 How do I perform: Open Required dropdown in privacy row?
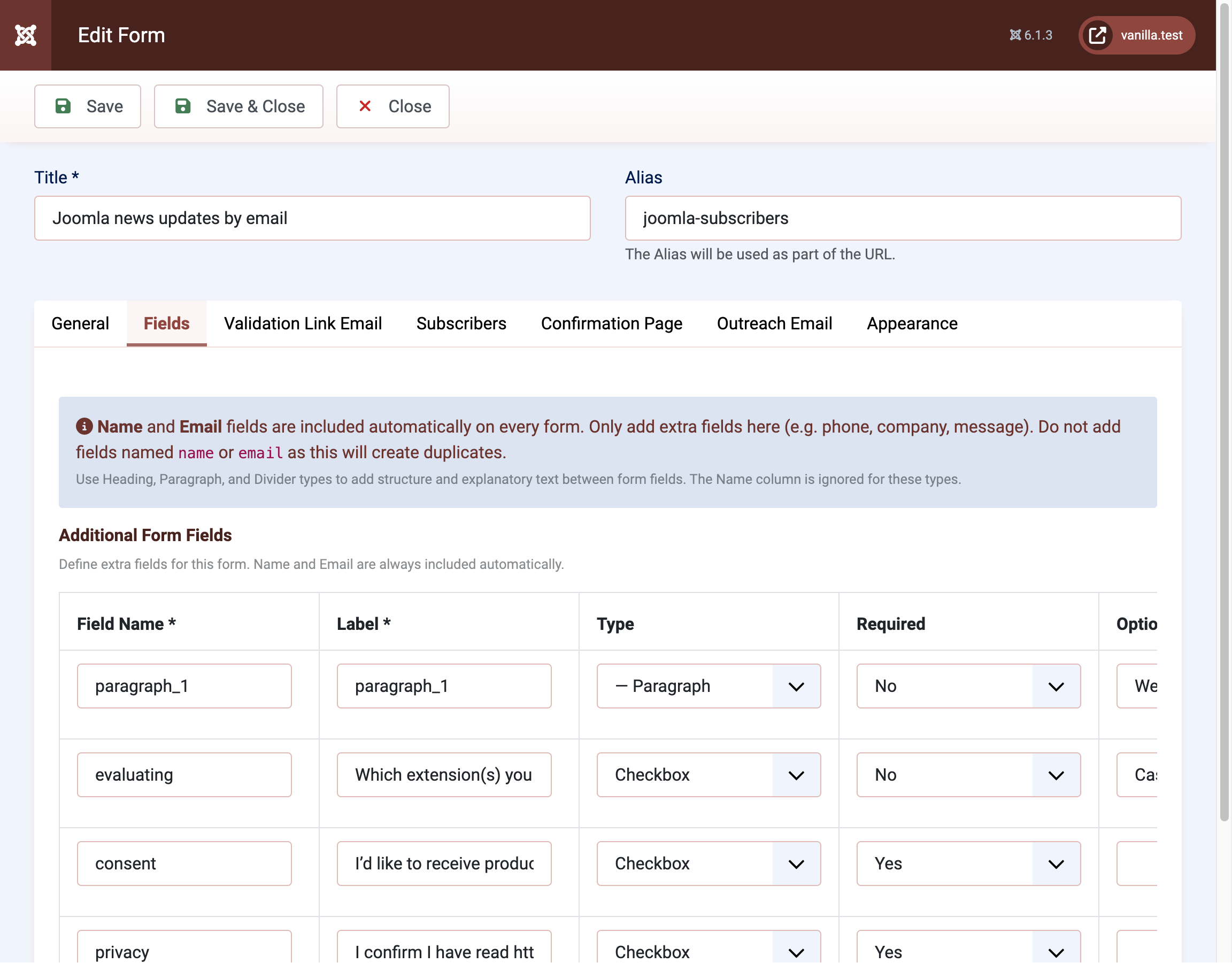968,946
